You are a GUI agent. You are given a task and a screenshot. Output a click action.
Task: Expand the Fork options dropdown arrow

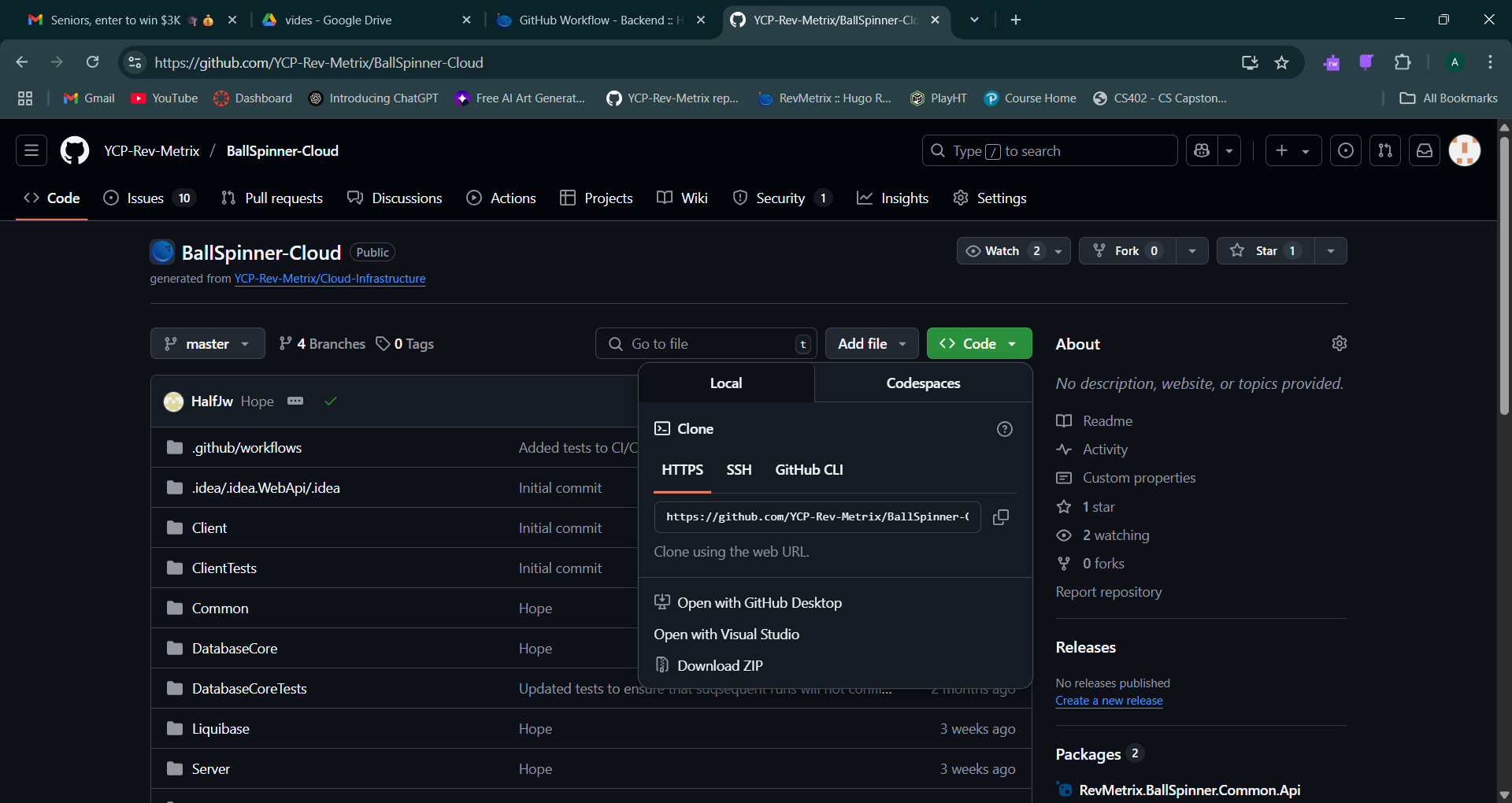pyautogui.click(x=1192, y=251)
